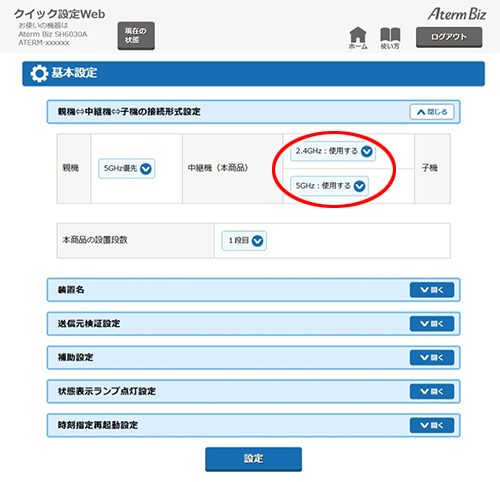The height and width of the screenshot is (482, 500).
Task: Open the 2.4GHz：使用する dropdown
Action: click(333, 152)
